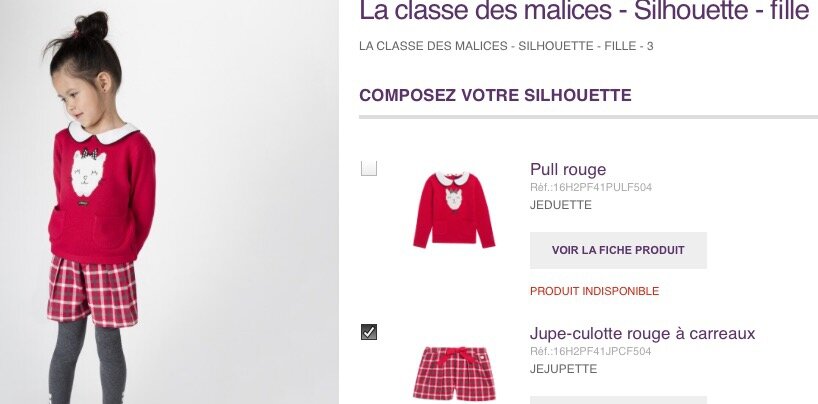Click the JEDUETTE label under Pull rouge
The height and width of the screenshot is (404, 818).
point(561,205)
